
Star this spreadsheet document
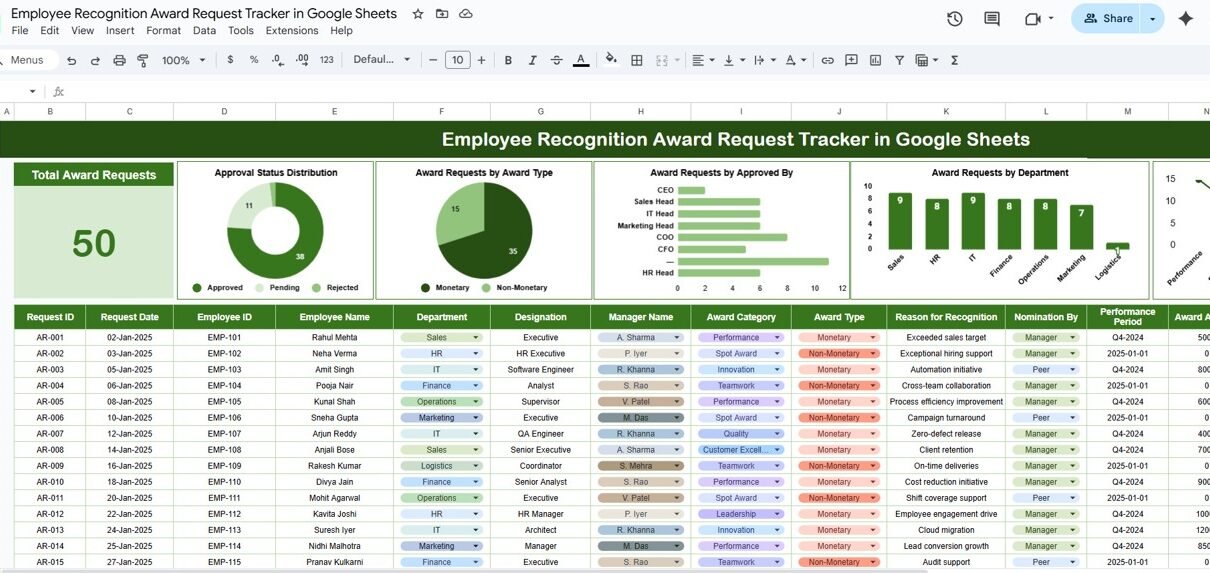[x=417, y=14]
